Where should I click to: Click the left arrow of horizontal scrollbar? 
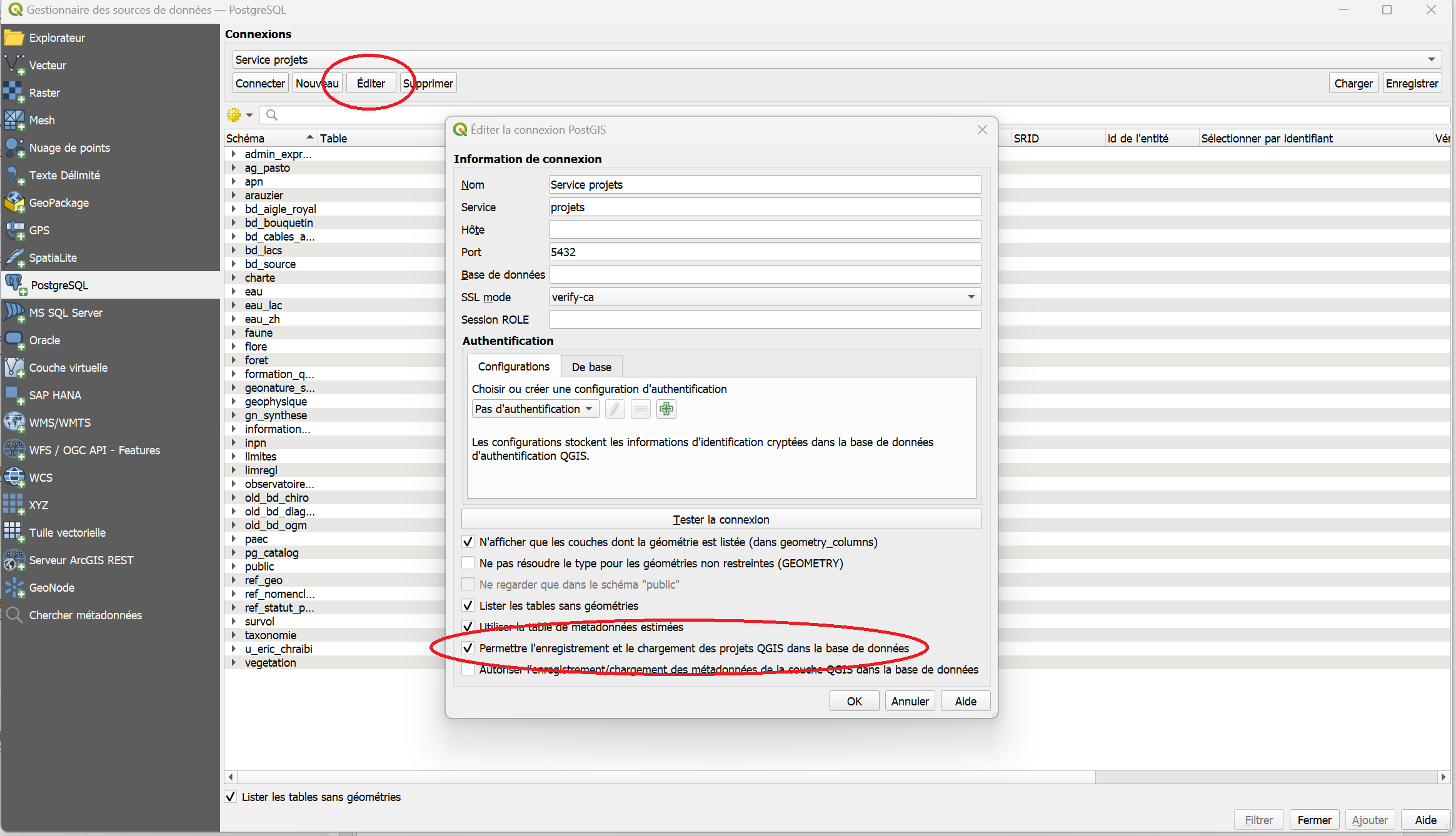[x=231, y=777]
